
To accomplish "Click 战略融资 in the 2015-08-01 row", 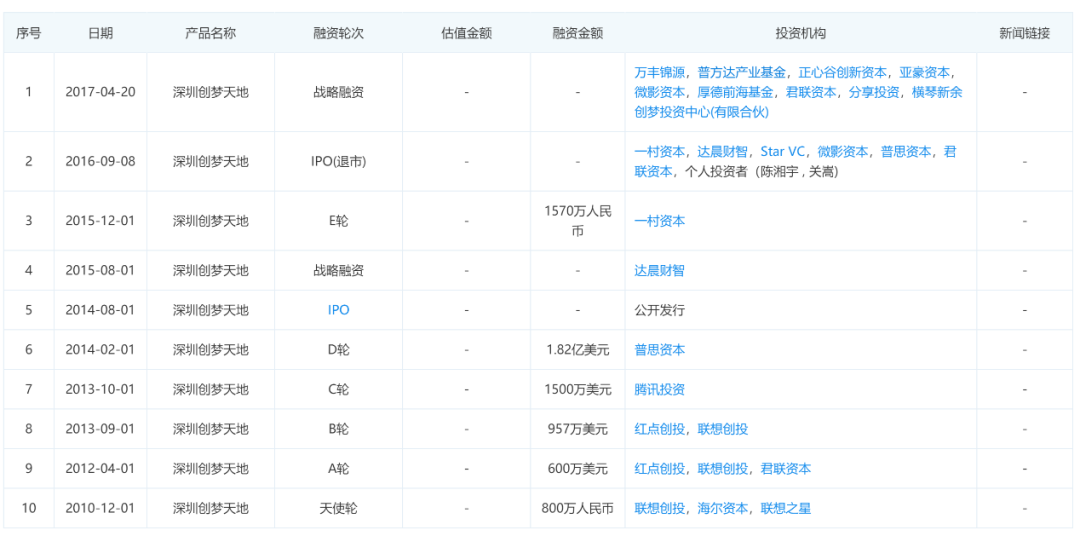I will 338,271.
